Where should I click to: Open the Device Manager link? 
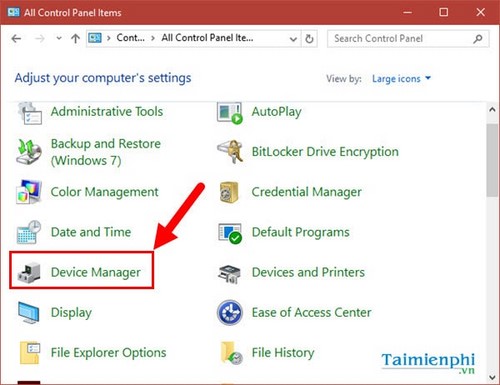pyautogui.click(x=96, y=272)
